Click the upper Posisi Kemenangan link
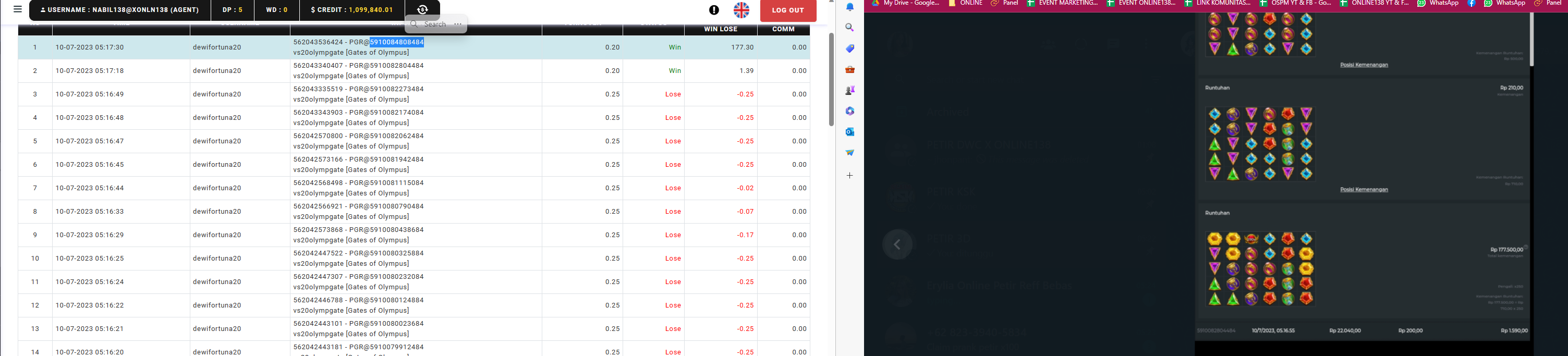The image size is (1568, 356). pos(1364,65)
